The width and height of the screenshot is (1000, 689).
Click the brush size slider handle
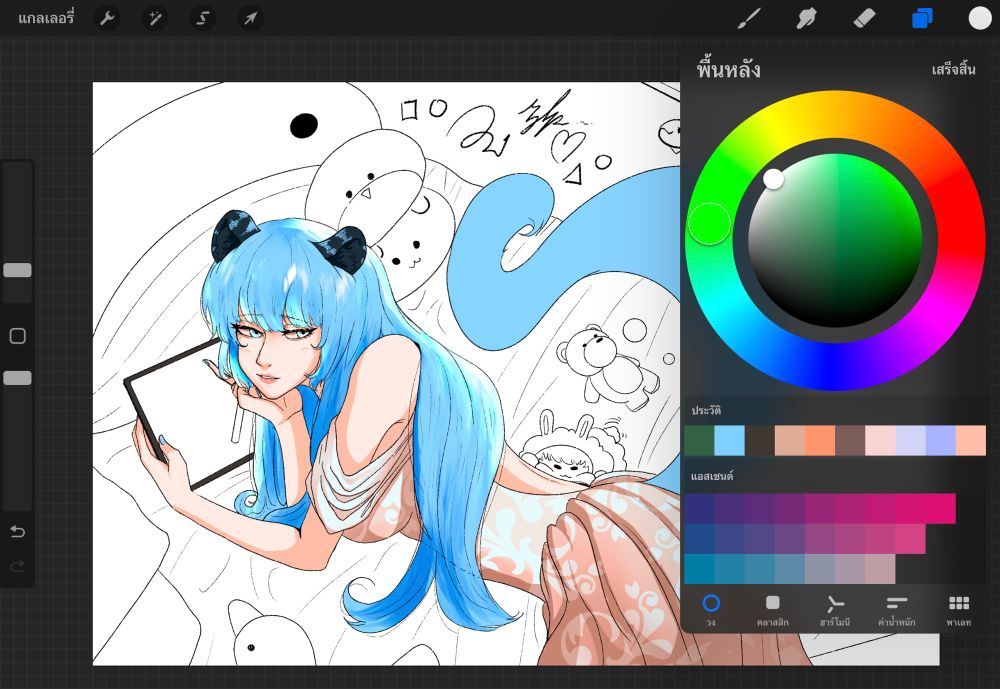[17, 270]
